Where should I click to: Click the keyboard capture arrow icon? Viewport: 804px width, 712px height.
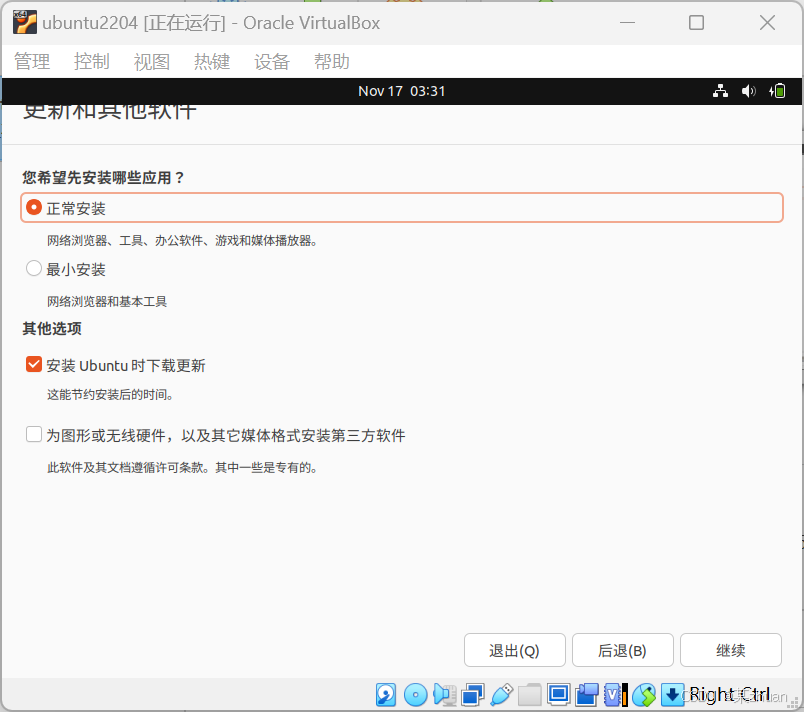pyautogui.click(x=672, y=695)
